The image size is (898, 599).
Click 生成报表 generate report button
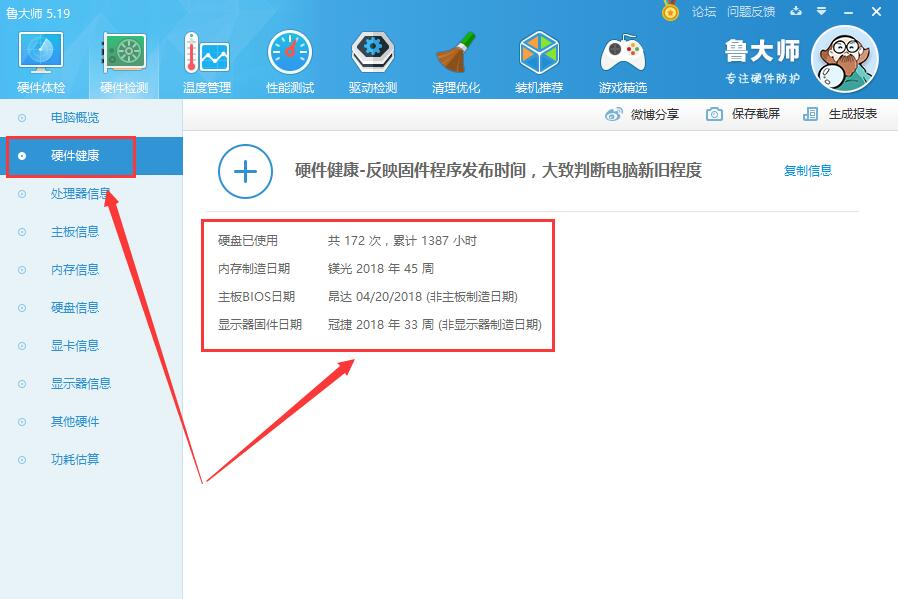pyautogui.click(x=840, y=114)
